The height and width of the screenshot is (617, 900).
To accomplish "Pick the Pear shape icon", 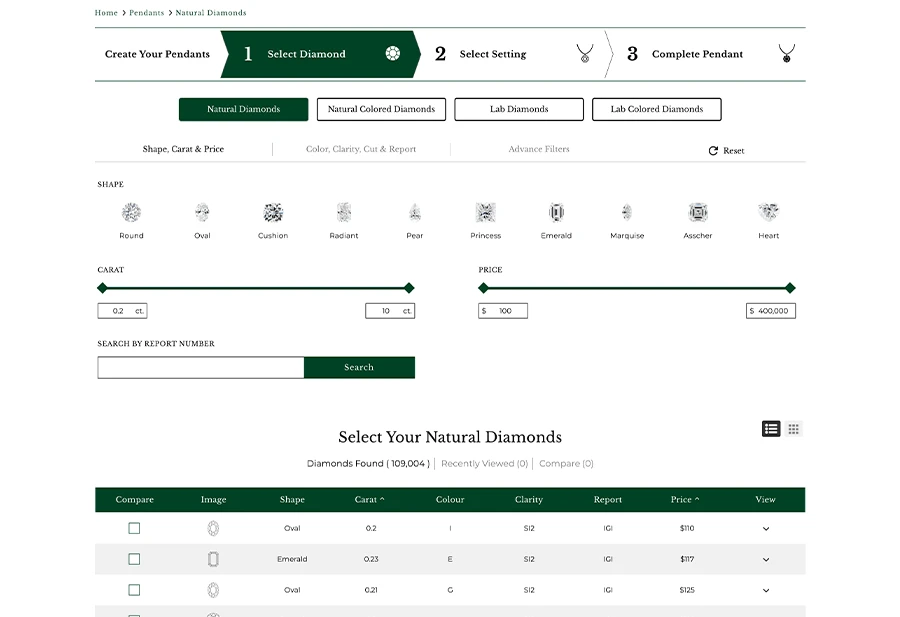I will (415, 213).
